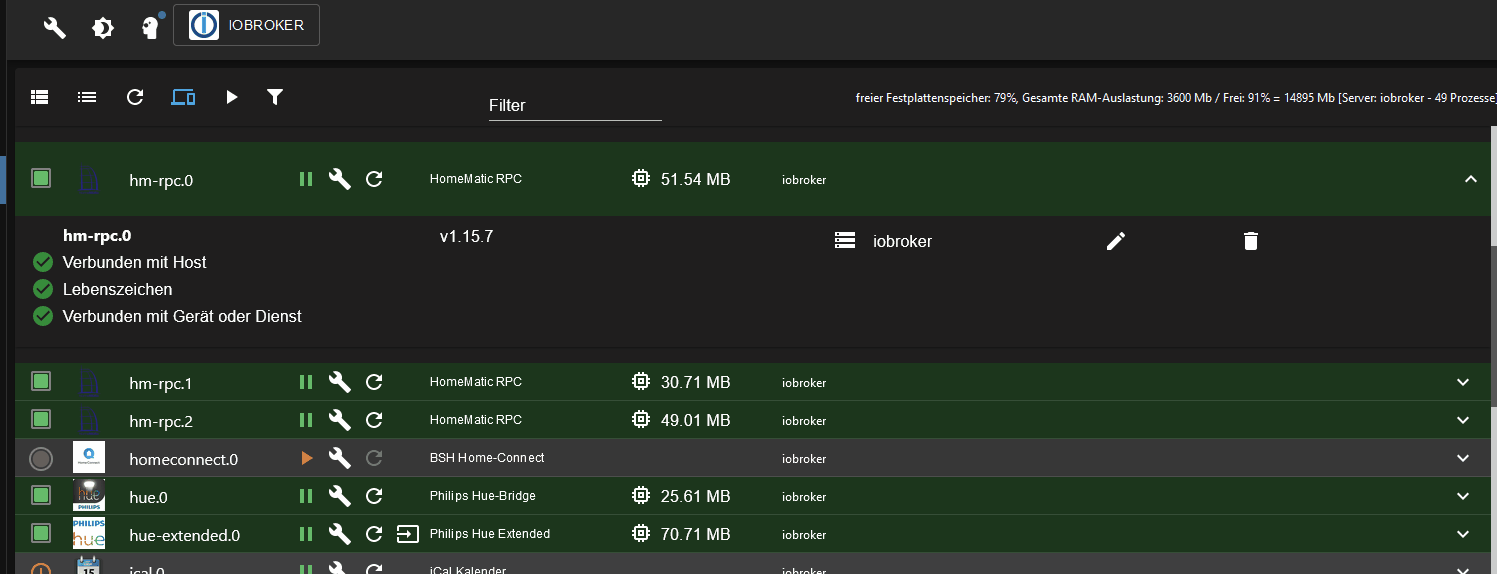Toggle the theme brightness icon in the top bar
This screenshot has height=574, width=1497.
[x=103, y=28]
